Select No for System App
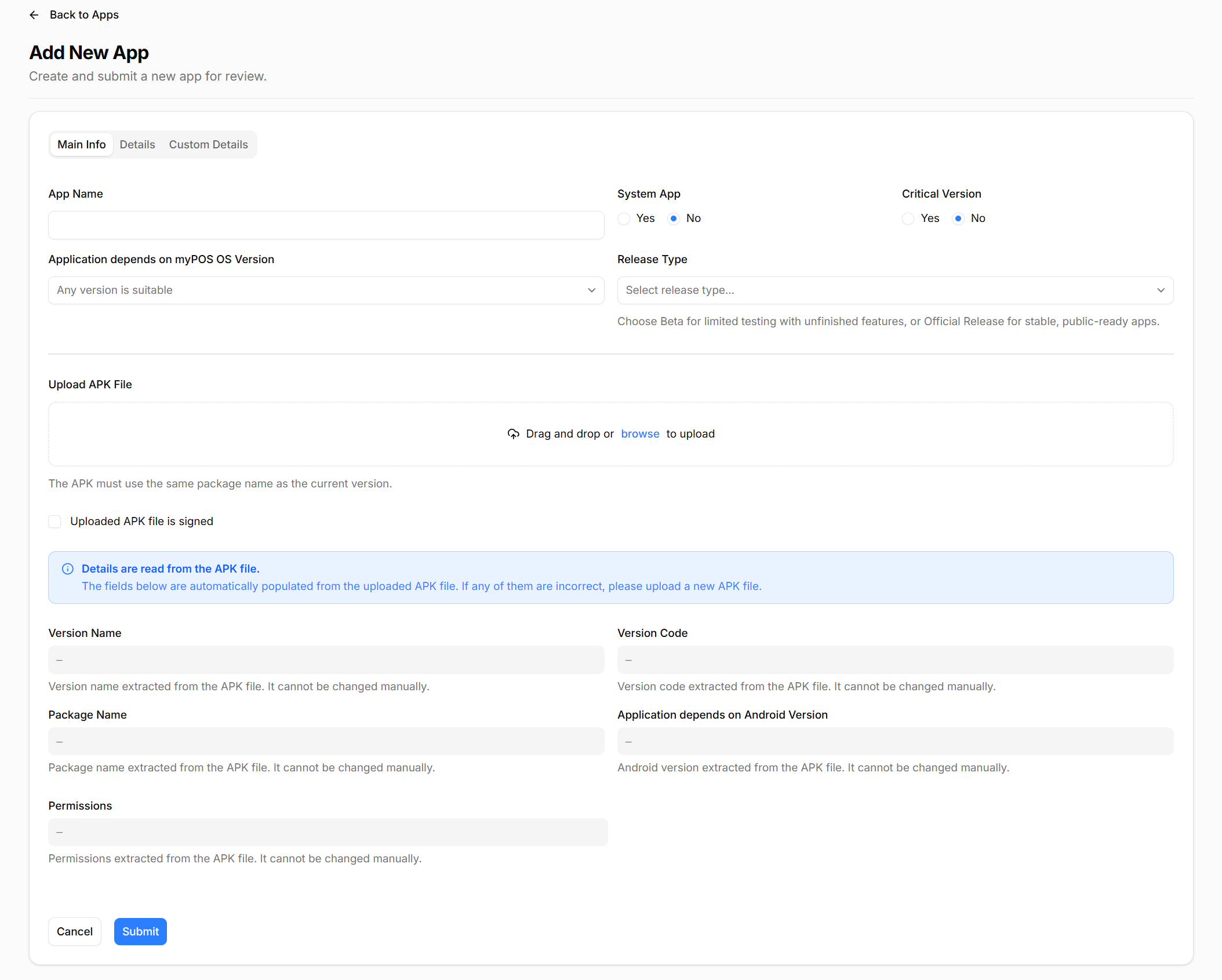 point(673,218)
